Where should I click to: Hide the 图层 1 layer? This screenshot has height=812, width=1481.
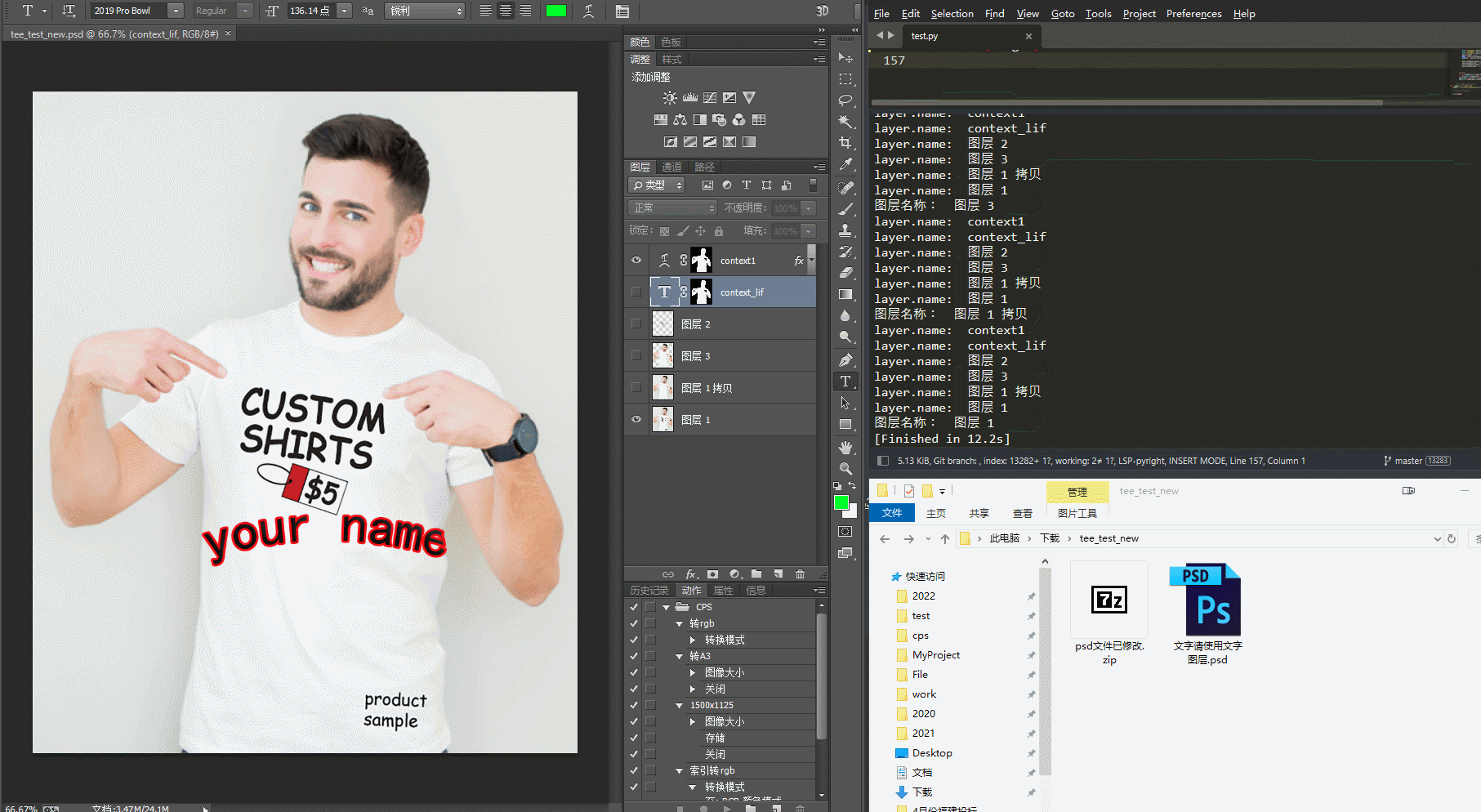pyautogui.click(x=636, y=420)
